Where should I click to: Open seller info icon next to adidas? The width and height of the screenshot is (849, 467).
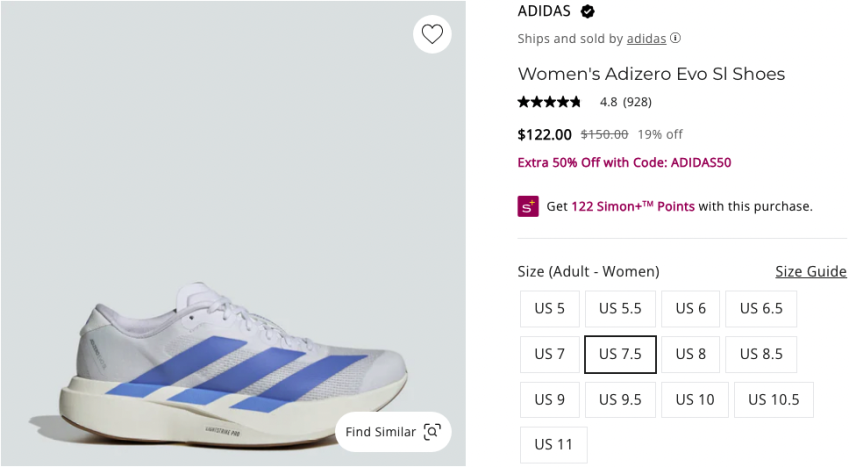pyautogui.click(x=675, y=39)
